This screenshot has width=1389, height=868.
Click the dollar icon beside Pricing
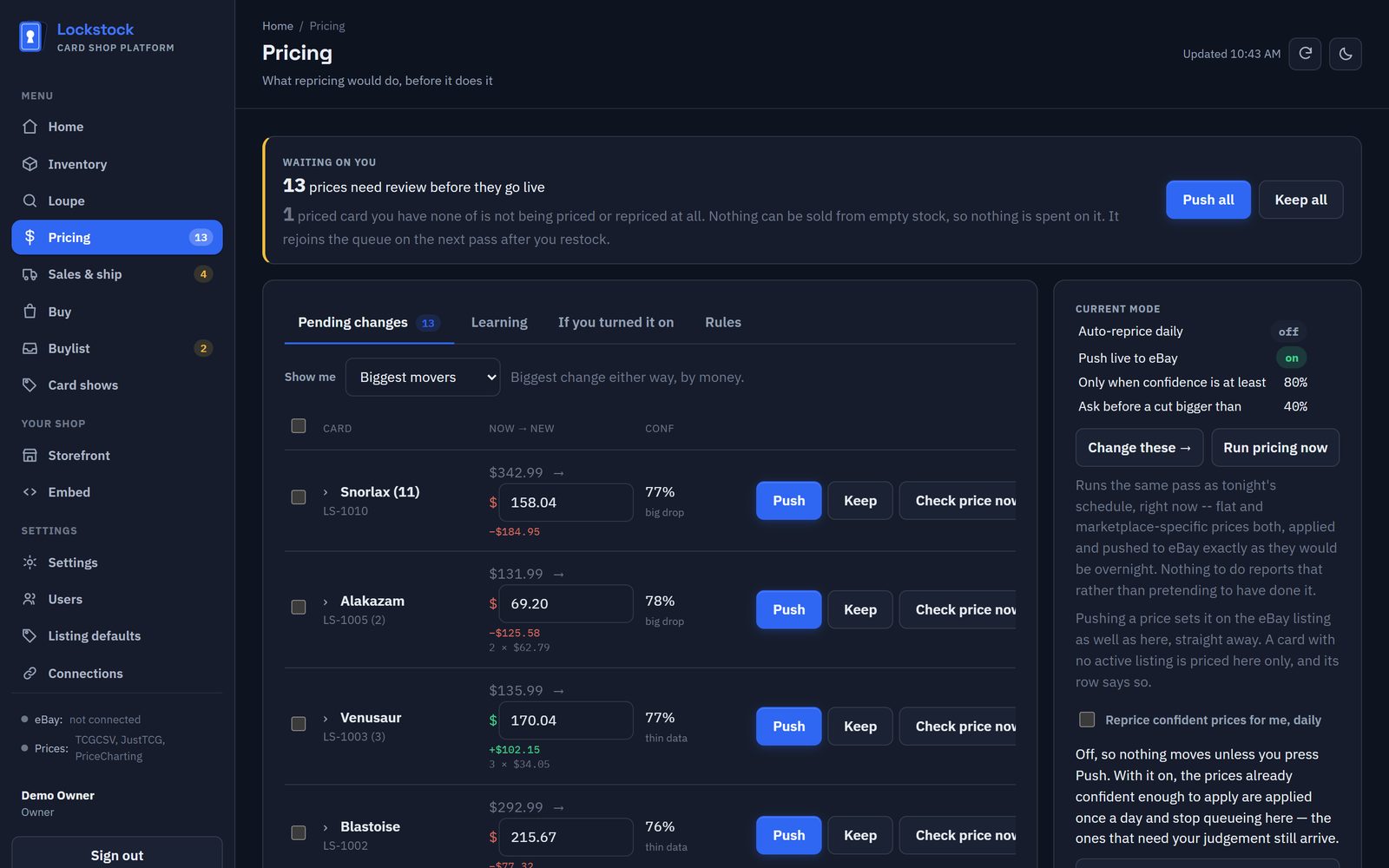click(x=30, y=237)
